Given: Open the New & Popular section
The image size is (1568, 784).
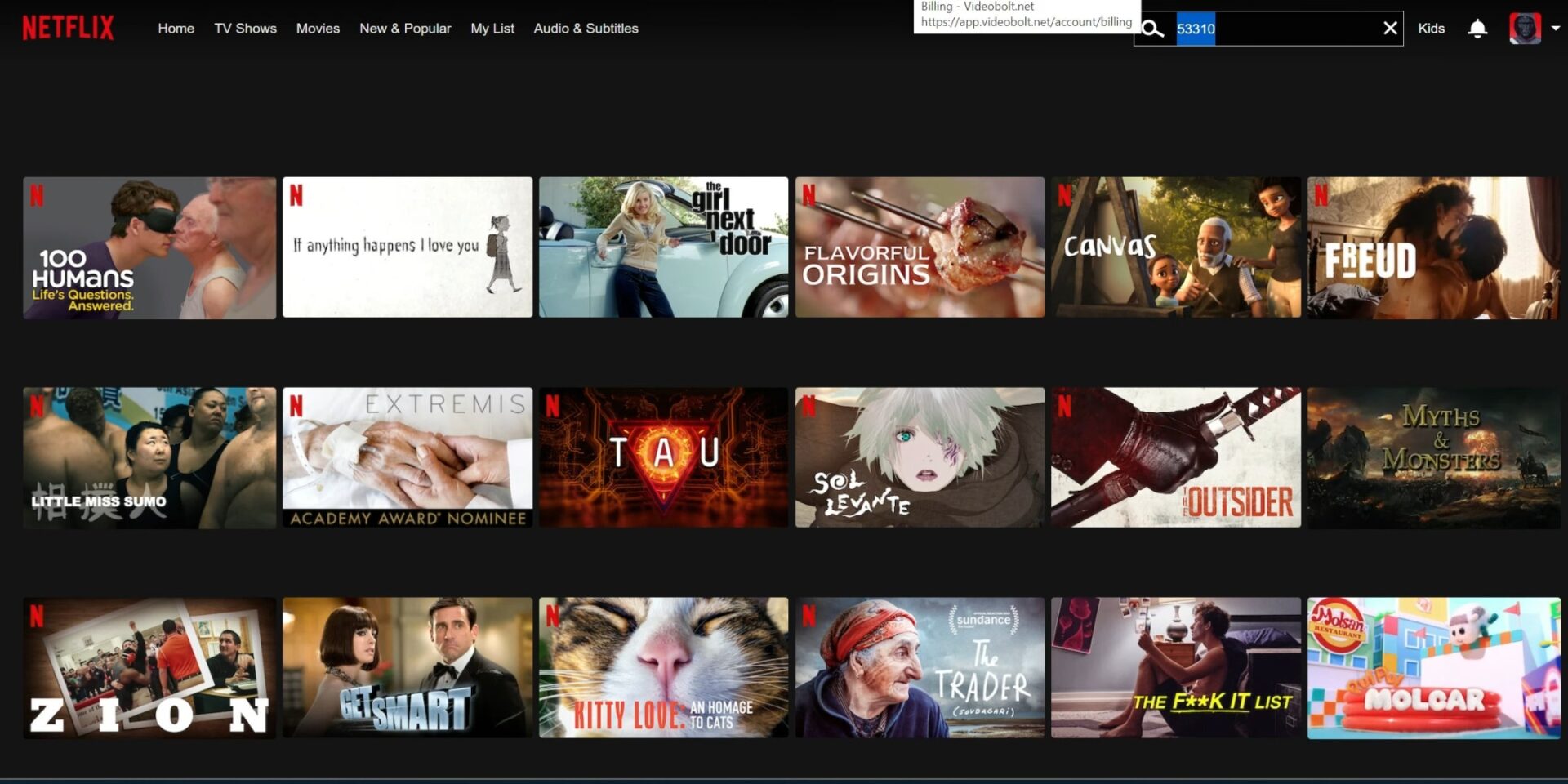Looking at the screenshot, I should click(x=405, y=28).
